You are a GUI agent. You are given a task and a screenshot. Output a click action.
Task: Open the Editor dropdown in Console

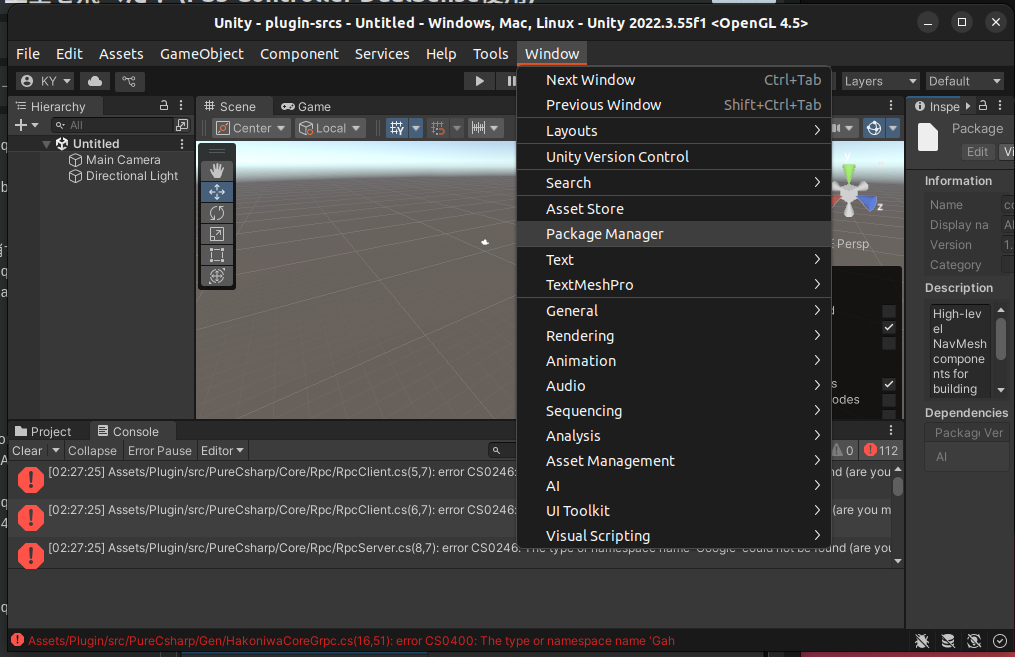pyautogui.click(x=222, y=451)
